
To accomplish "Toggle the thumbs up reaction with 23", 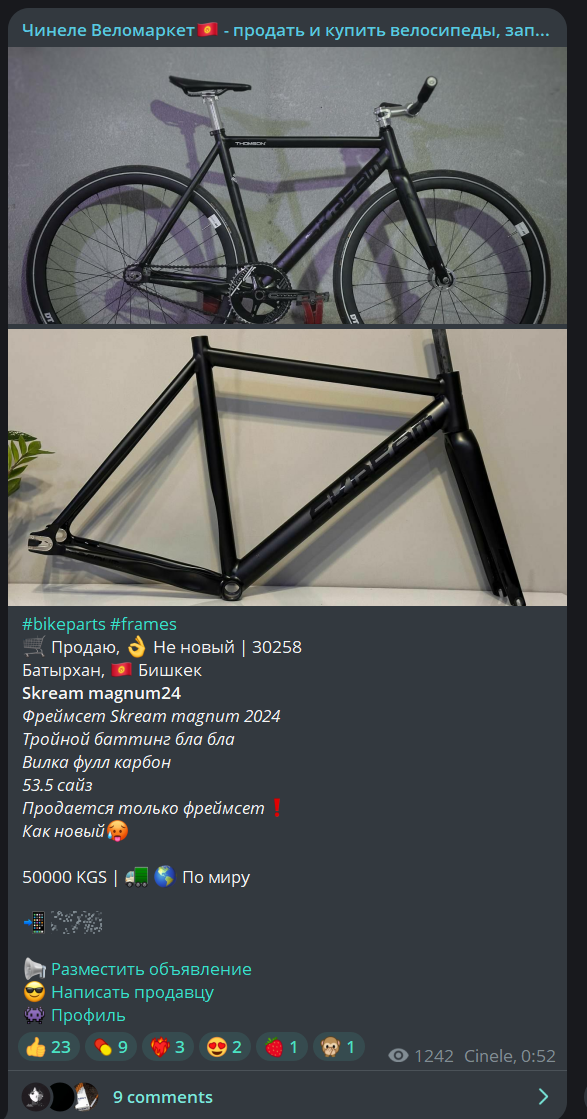I will pyautogui.click(x=48, y=1047).
